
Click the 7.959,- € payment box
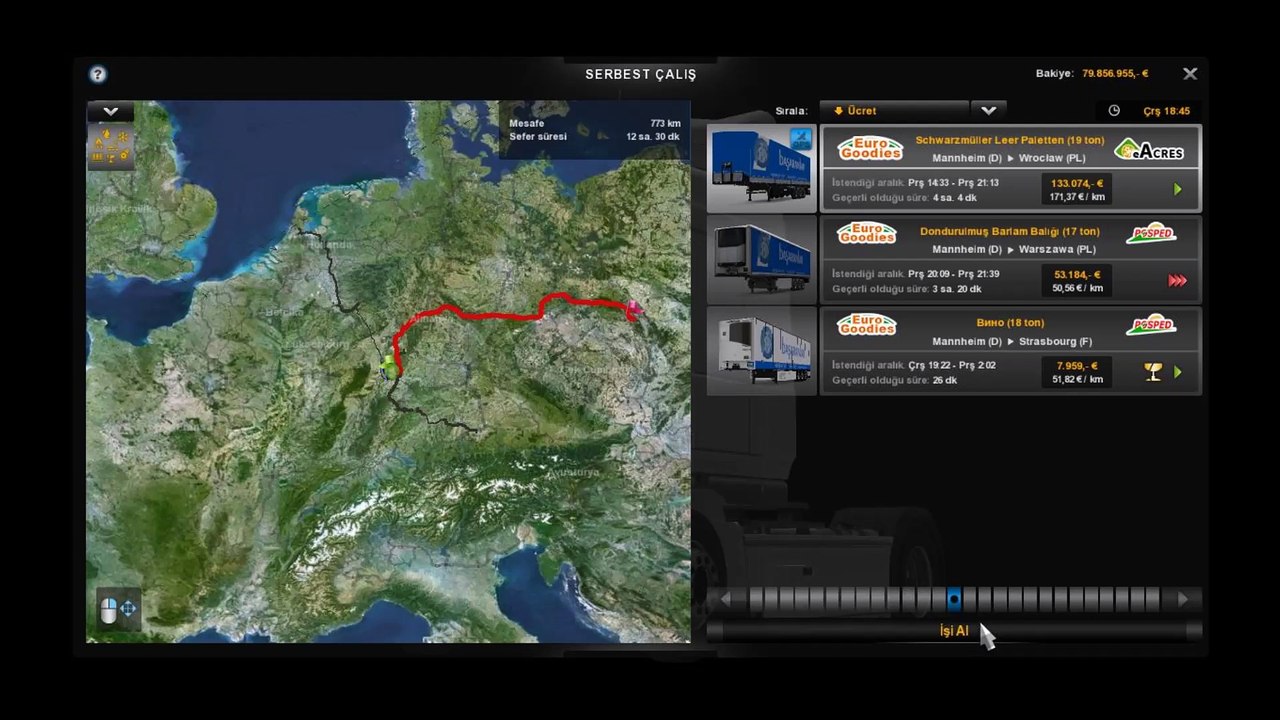click(1077, 372)
